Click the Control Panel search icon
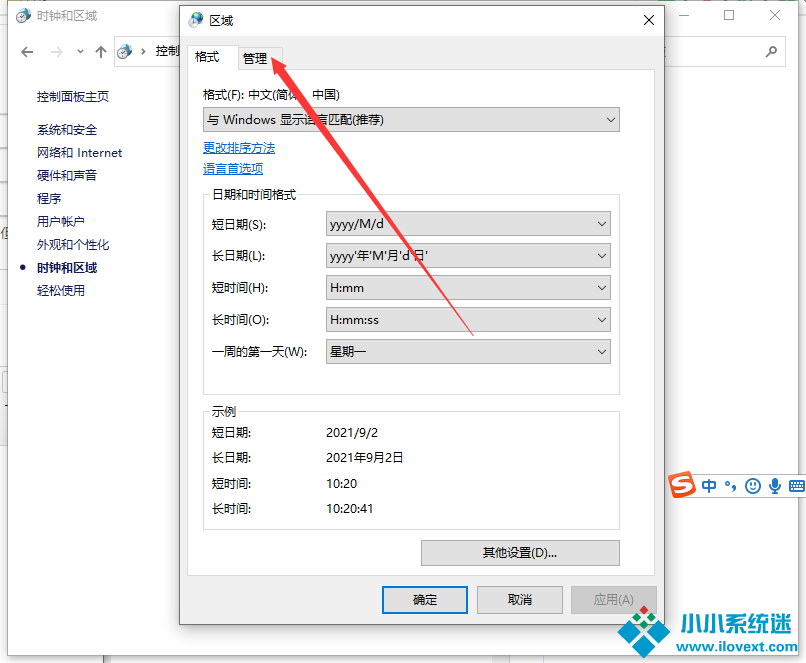 point(771,51)
